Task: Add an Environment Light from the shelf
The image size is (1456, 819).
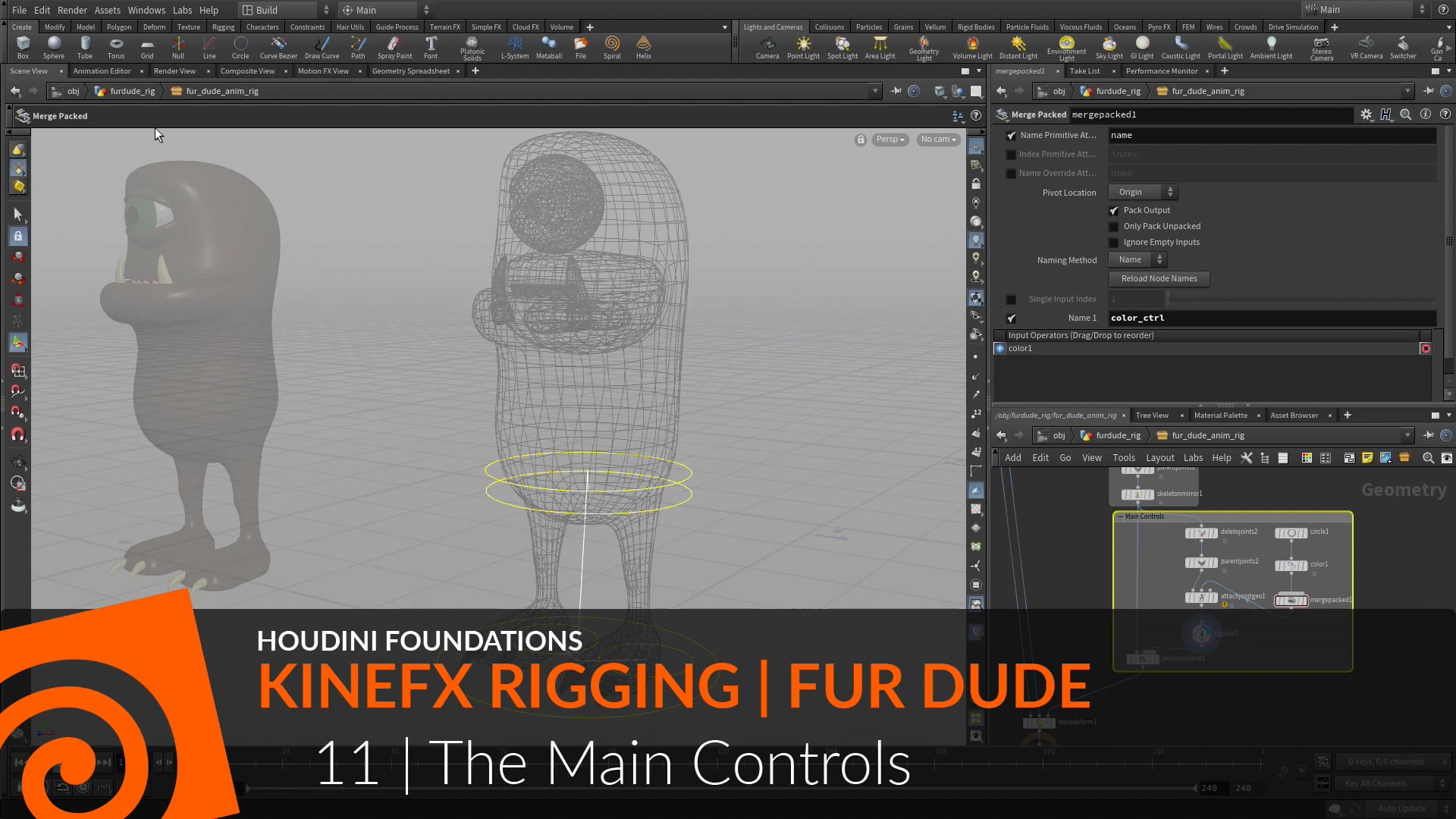Action: click(1066, 48)
